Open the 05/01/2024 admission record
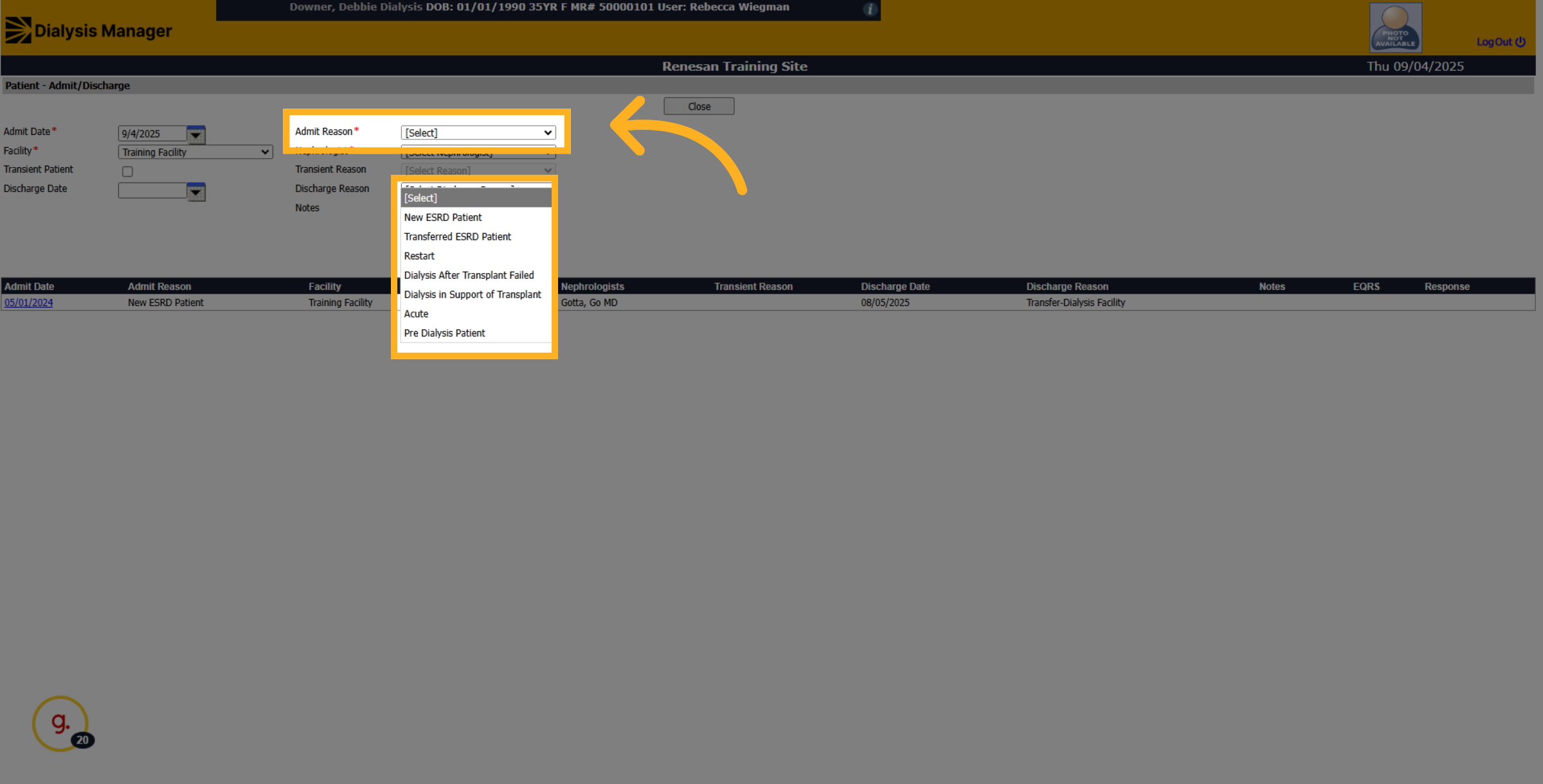 click(29, 303)
